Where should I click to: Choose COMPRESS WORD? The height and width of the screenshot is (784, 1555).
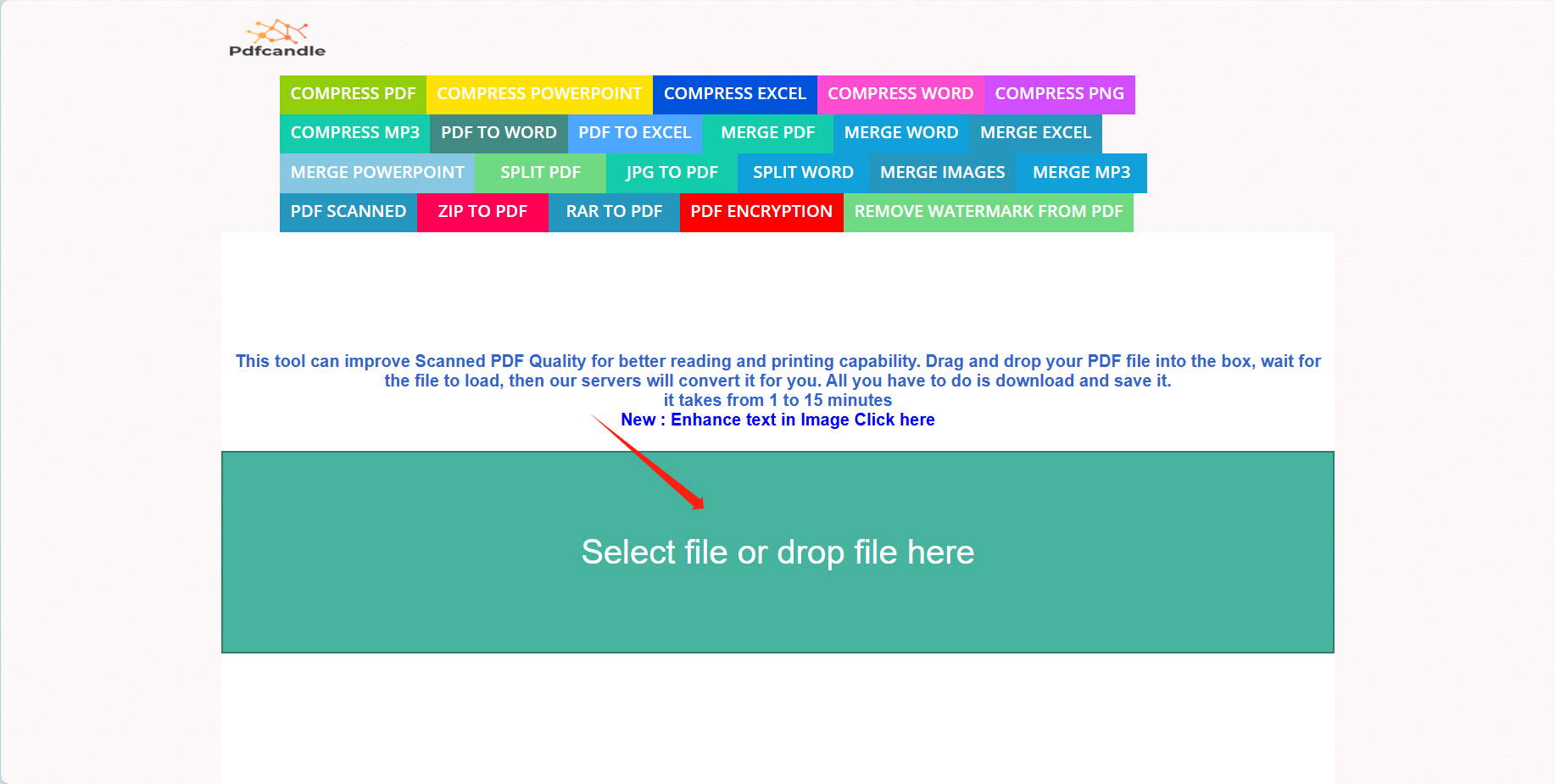tap(900, 94)
